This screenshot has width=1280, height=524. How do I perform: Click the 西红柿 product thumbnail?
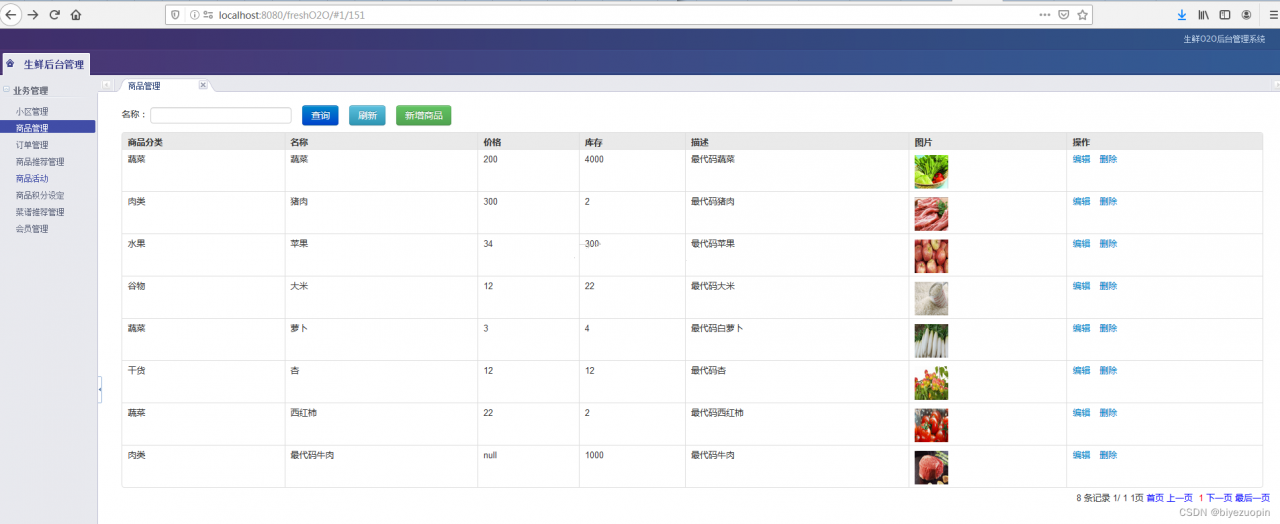pyautogui.click(x=931, y=425)
